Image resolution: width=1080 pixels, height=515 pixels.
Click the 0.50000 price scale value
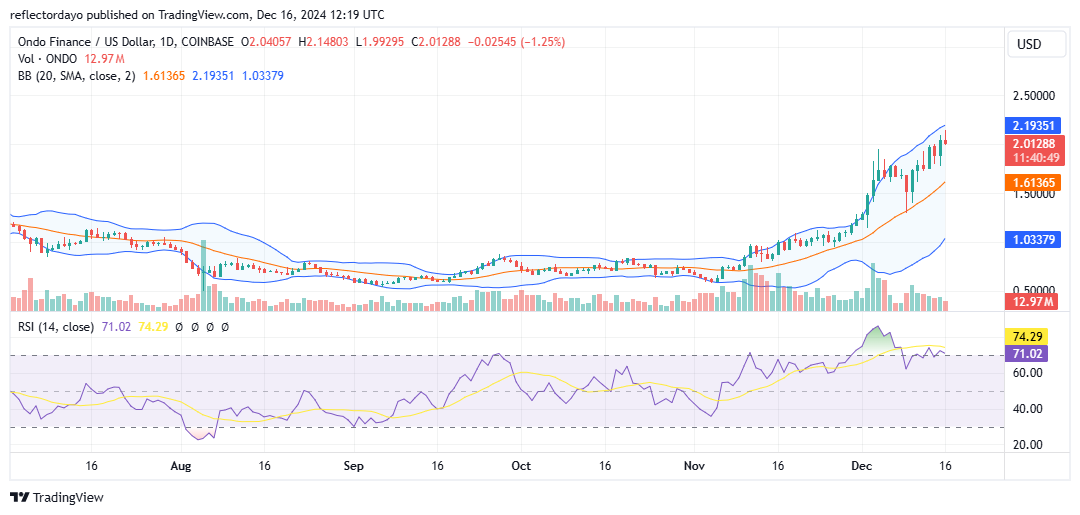pyautogui.click(x=1033, y=292)
